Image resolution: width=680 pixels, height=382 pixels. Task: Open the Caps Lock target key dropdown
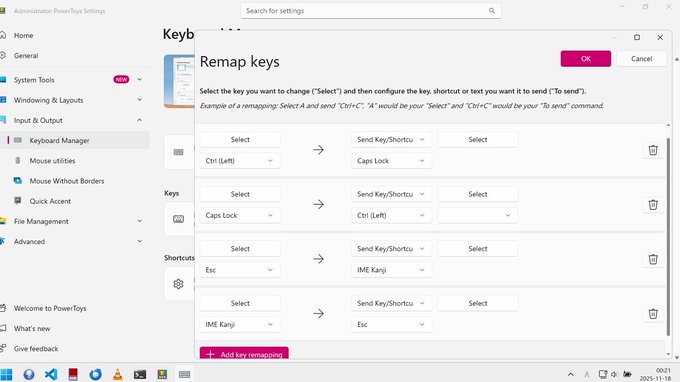coord(391,161)
